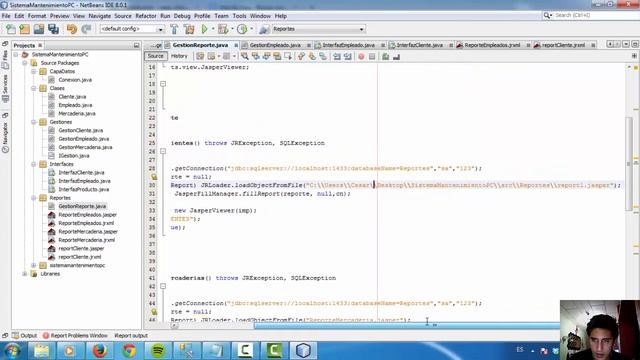Select Conexion.java in project tree
The height and width of the screenshot is (360, 640).
pos(75,80)
